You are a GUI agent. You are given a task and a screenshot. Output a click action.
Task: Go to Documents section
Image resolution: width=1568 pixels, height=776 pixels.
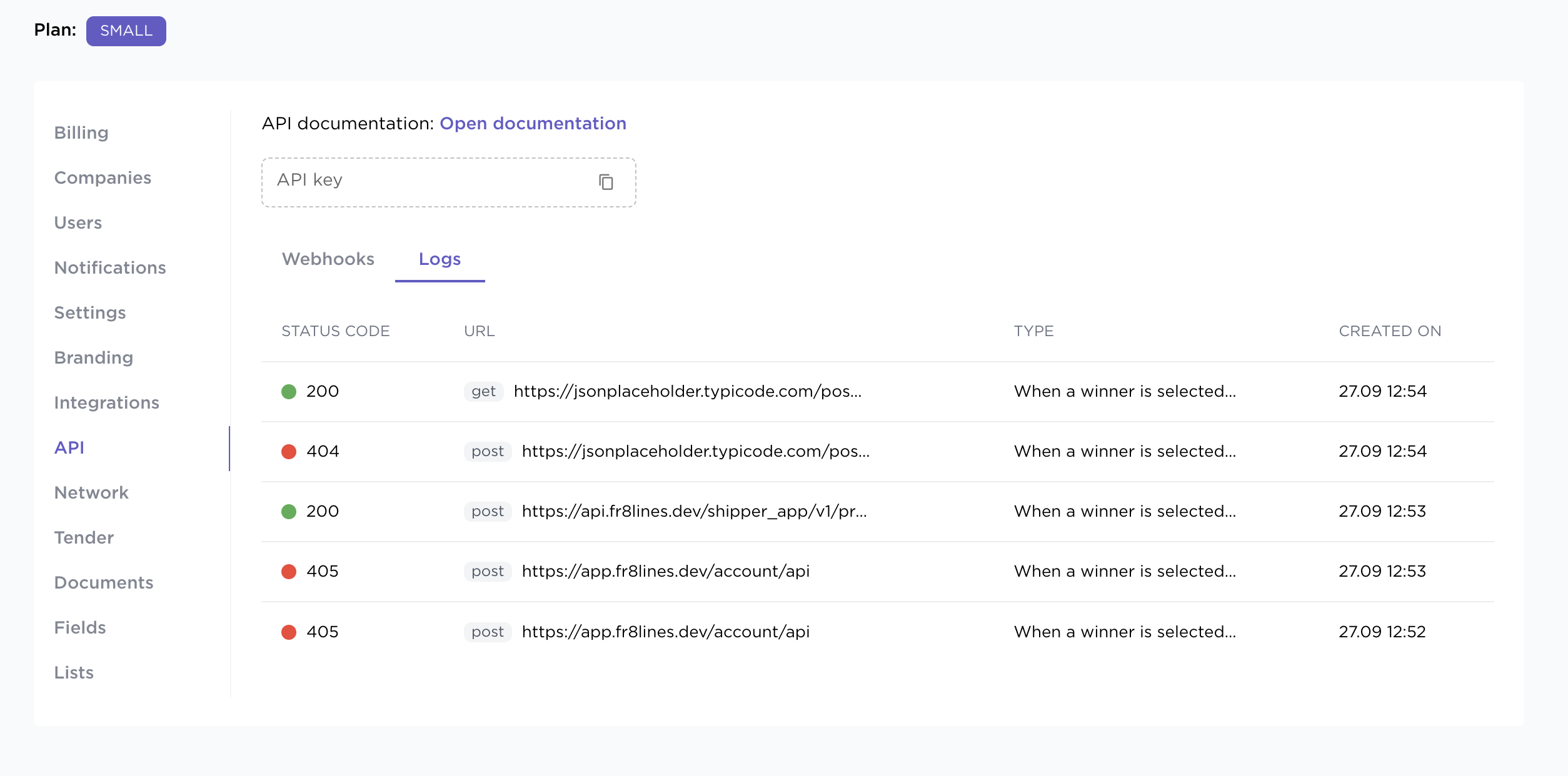(104, 582)
